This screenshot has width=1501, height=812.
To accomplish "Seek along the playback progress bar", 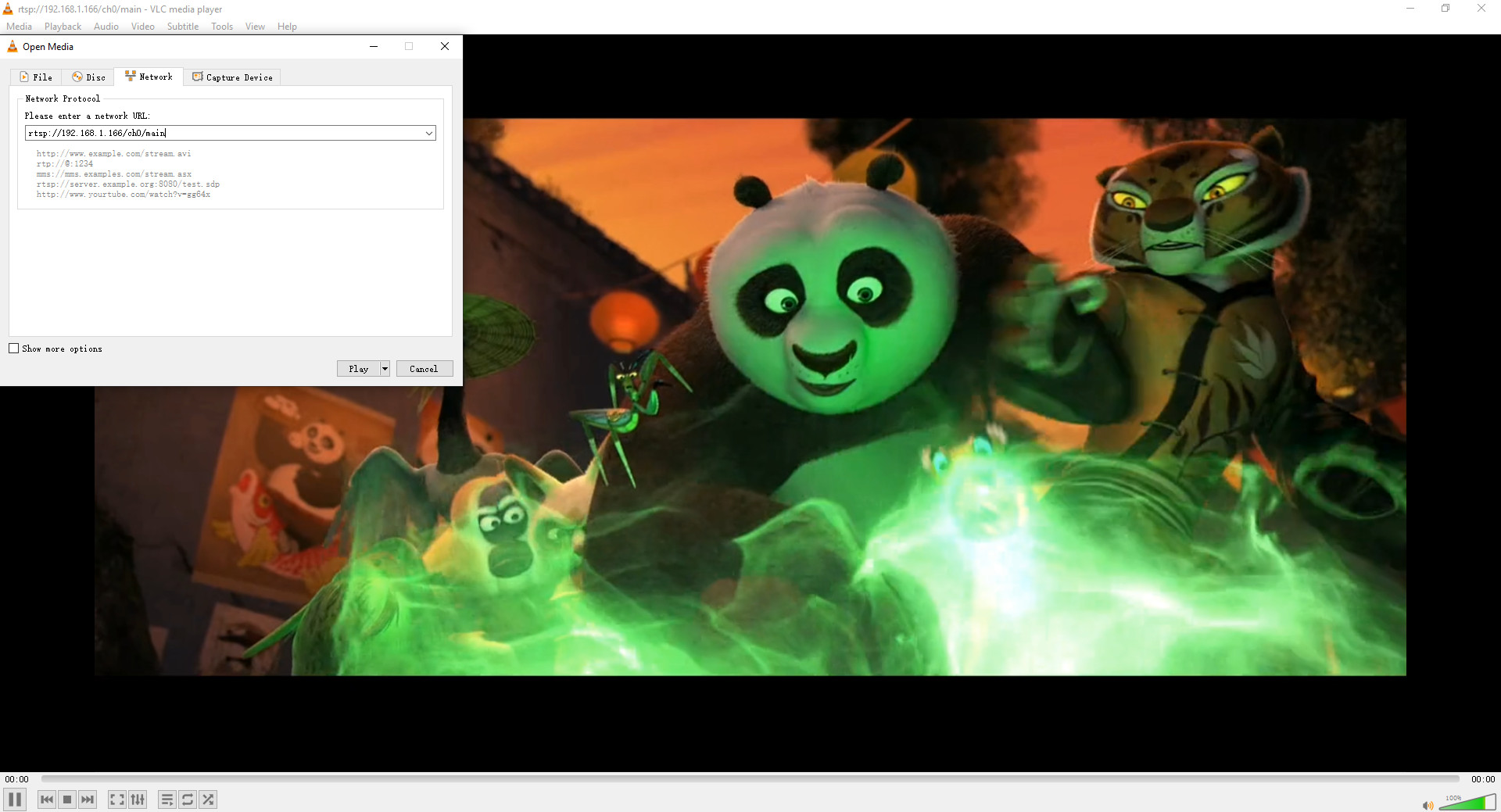I will coord(750,778).
